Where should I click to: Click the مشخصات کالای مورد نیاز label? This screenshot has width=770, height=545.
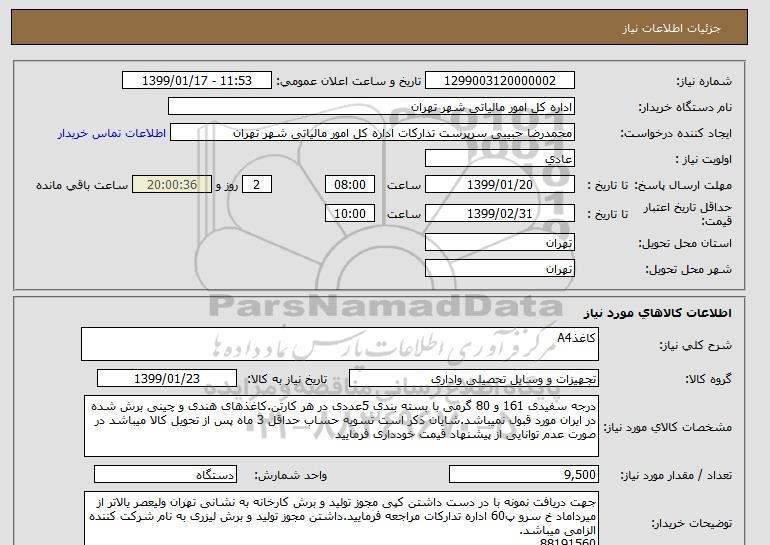pos(667,427)
